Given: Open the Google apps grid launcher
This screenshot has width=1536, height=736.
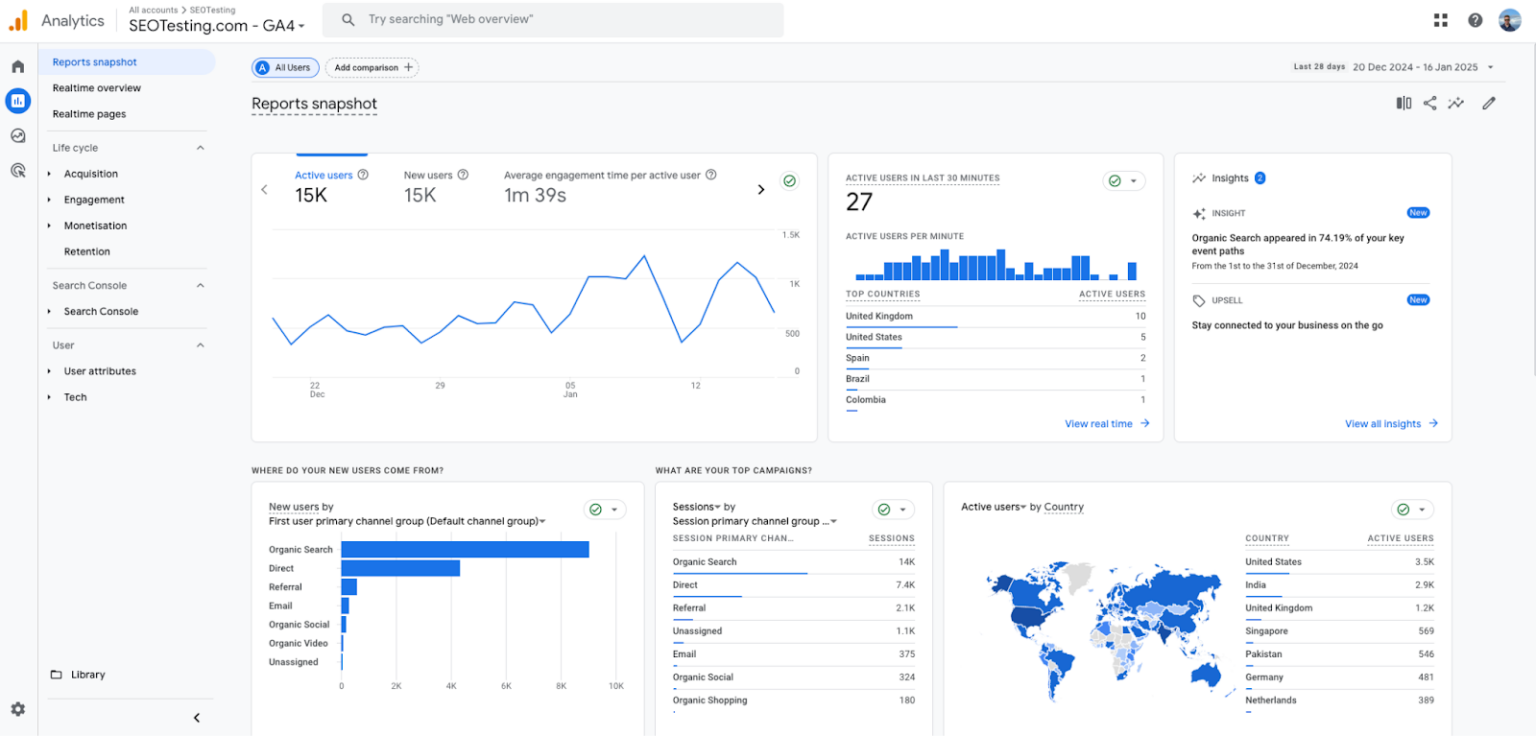Looking at the screenshot, I should coord(1440,19).
